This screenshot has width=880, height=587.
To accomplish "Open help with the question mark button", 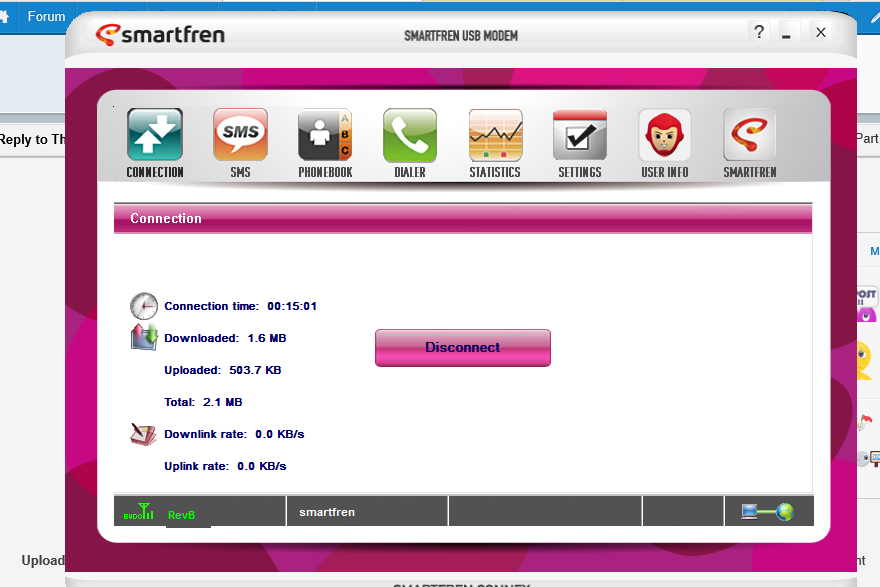I will click(x=759, y=32).
